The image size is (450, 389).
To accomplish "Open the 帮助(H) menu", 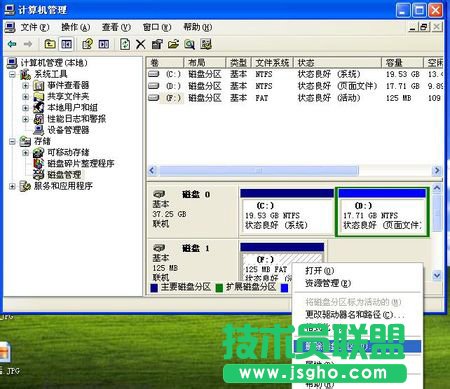I will click(x=198, y=27).
